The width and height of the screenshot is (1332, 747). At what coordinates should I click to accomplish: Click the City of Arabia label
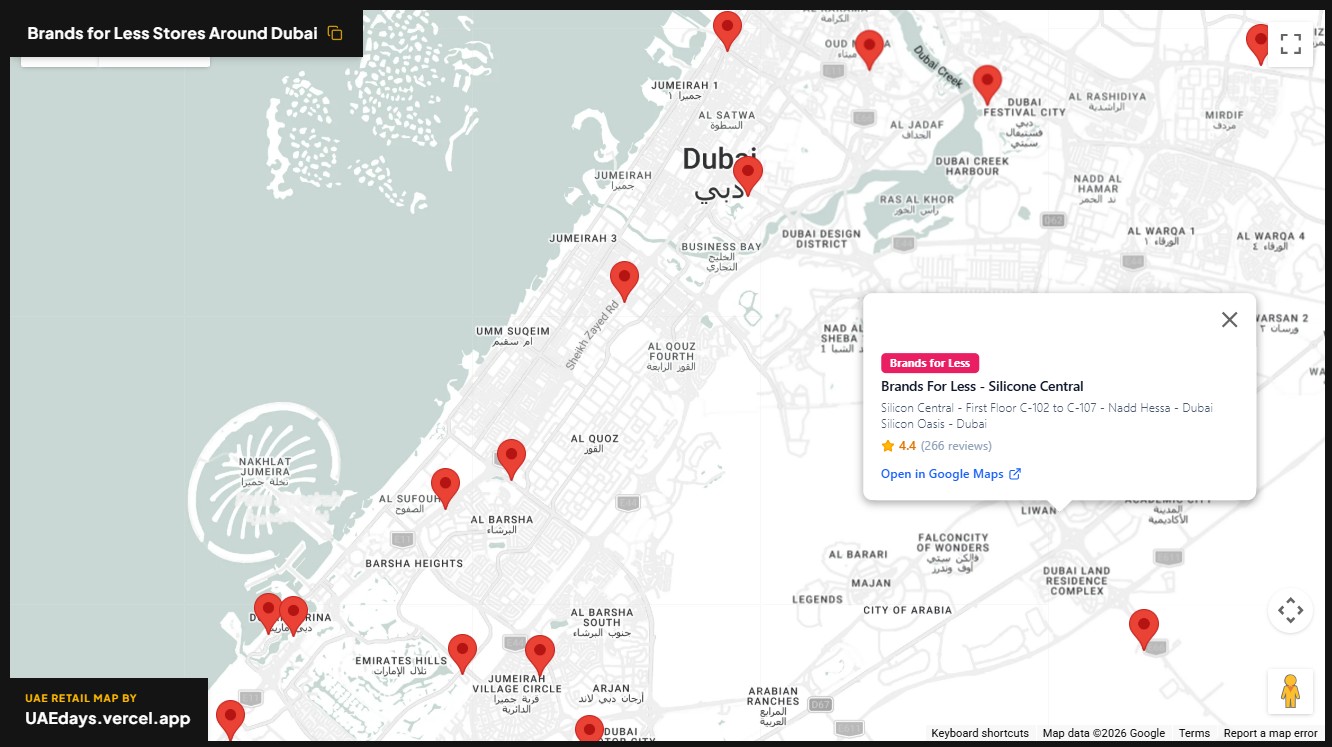click(908, 610)
